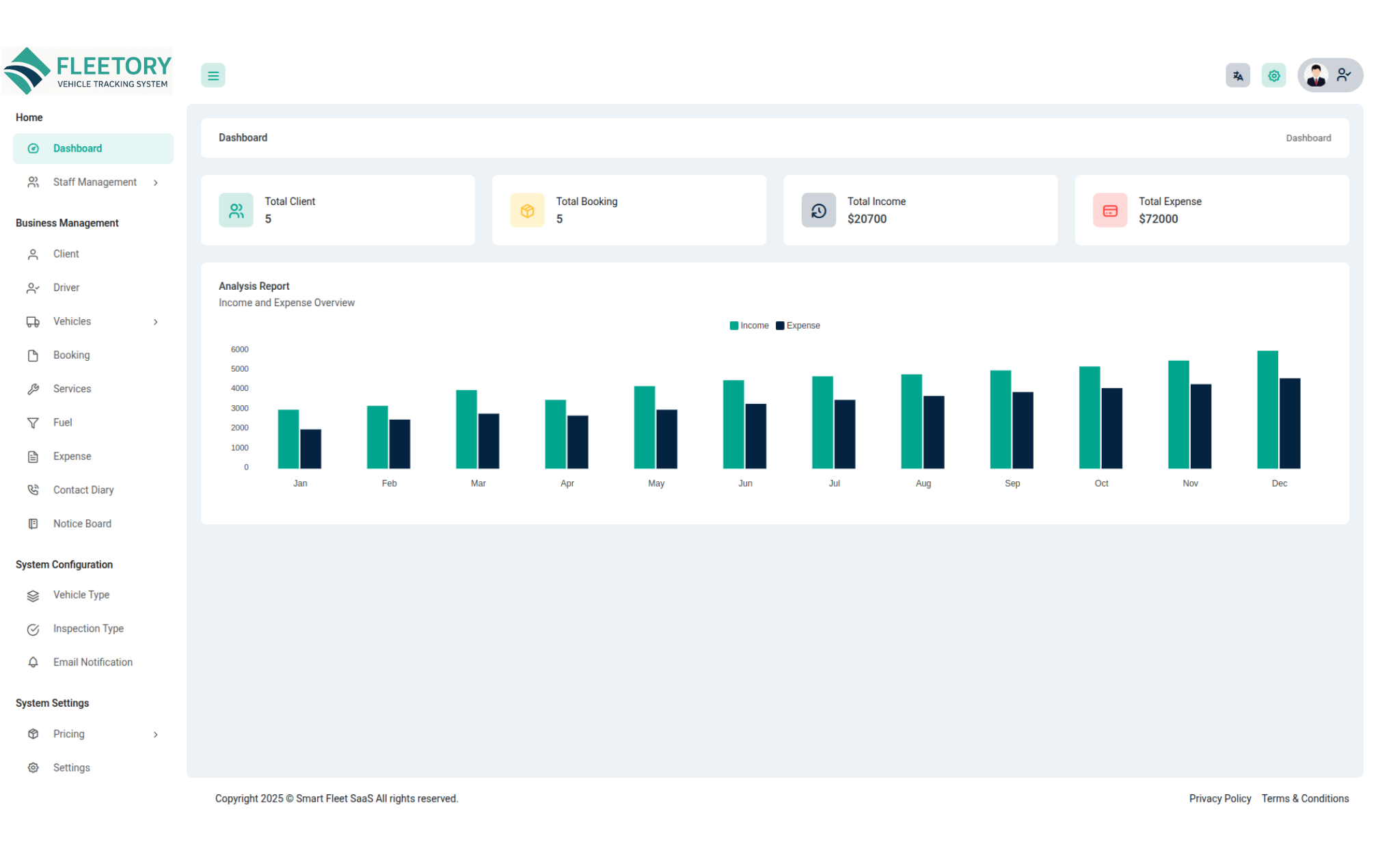Toggle the hamburger sidebar menu button

coord(213,76)
